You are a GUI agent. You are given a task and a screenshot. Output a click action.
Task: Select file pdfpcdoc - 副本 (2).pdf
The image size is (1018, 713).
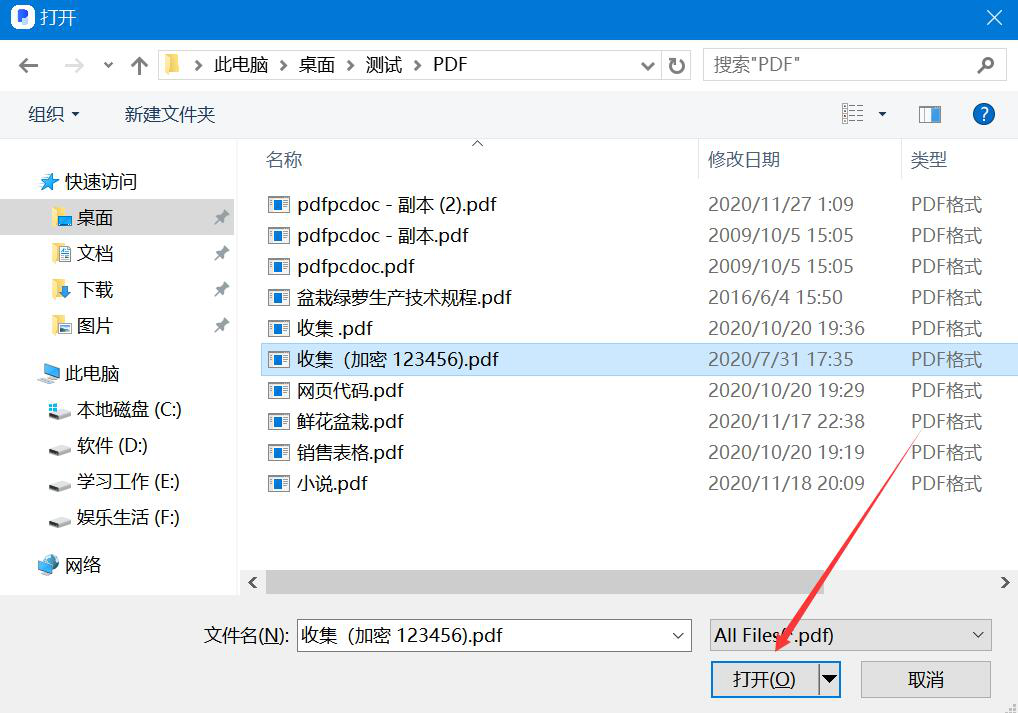[396, 205]
